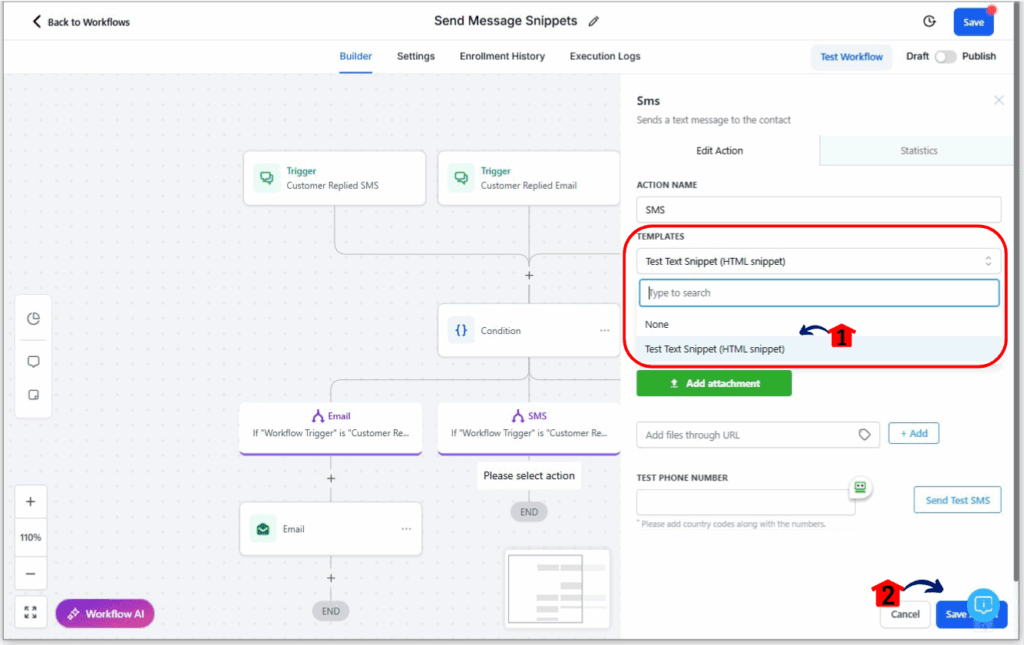
Task: Click the Test Workflow button
Action: 851,57
